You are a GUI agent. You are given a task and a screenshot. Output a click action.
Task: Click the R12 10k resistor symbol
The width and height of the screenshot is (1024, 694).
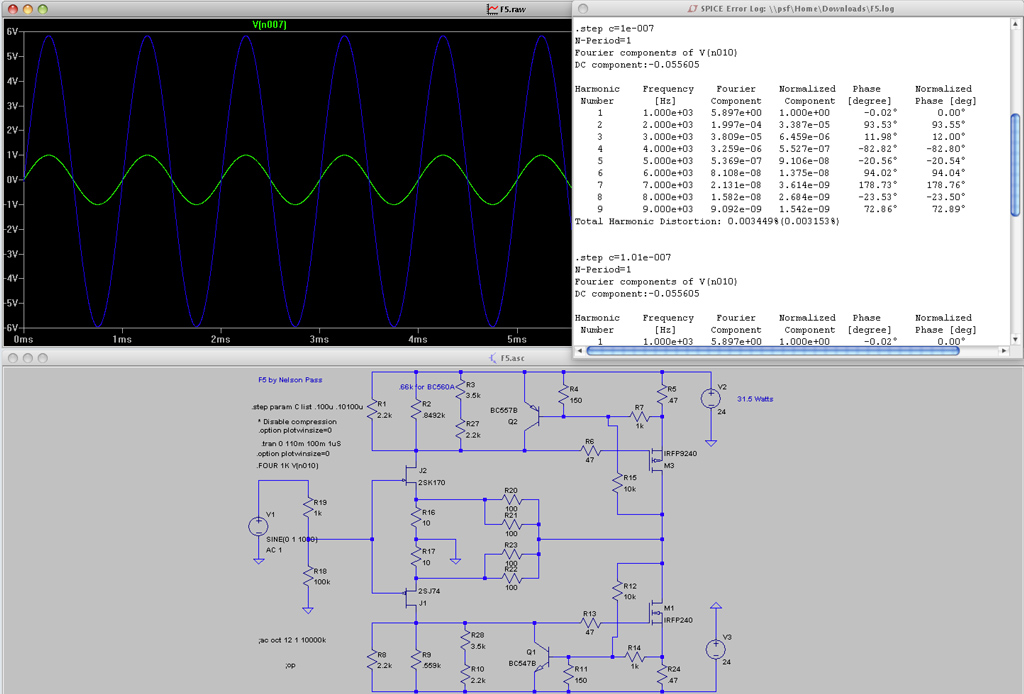pos(617,591)
